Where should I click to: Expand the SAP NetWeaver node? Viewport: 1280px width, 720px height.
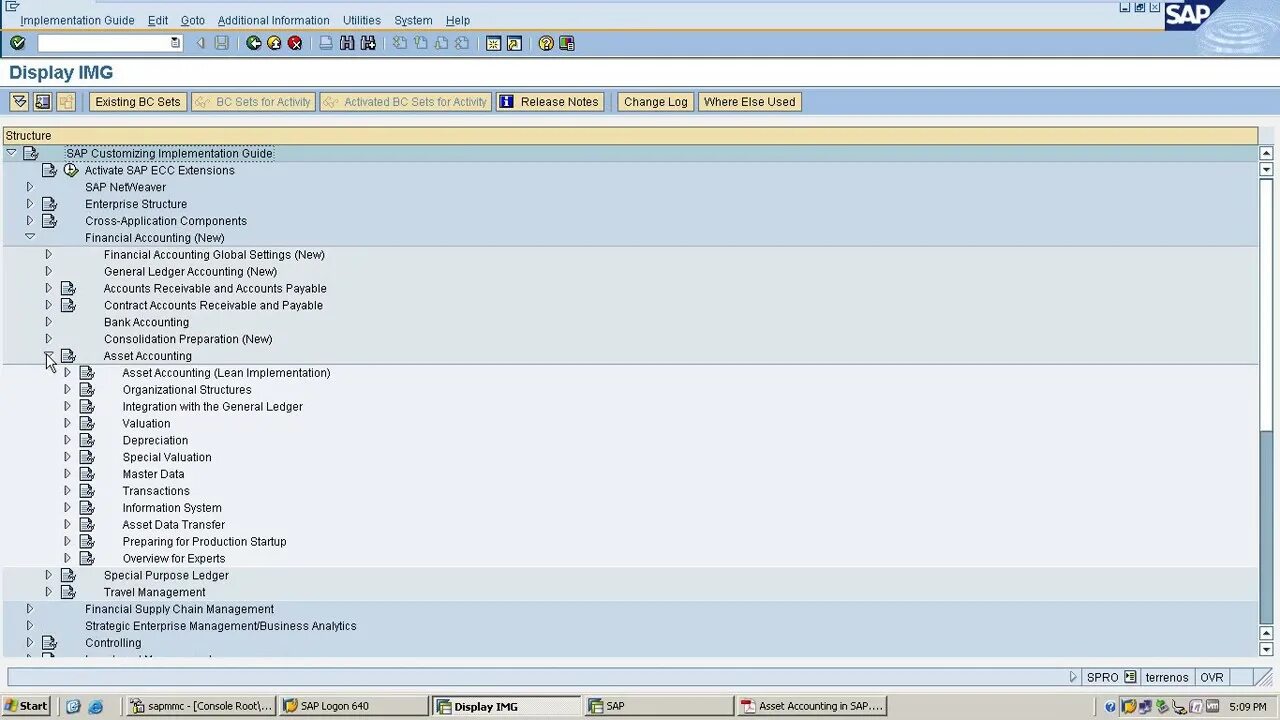[x=29, y=187]
